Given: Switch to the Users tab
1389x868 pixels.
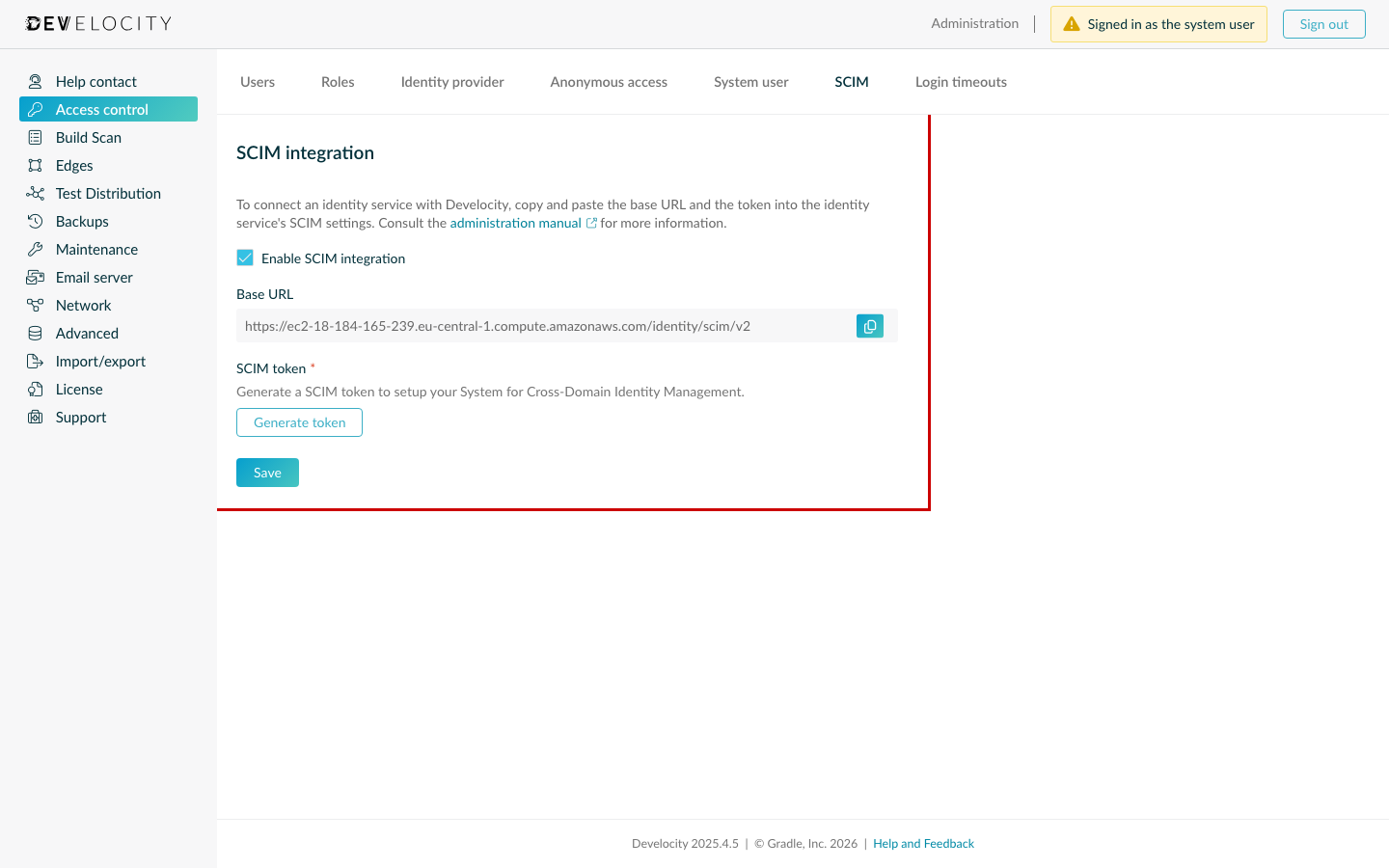Looking at the screenshot, I should (x=257, y=82).
